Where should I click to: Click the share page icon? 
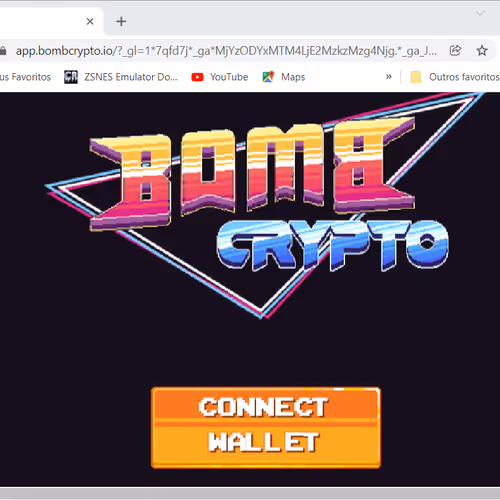click(455, 51)
